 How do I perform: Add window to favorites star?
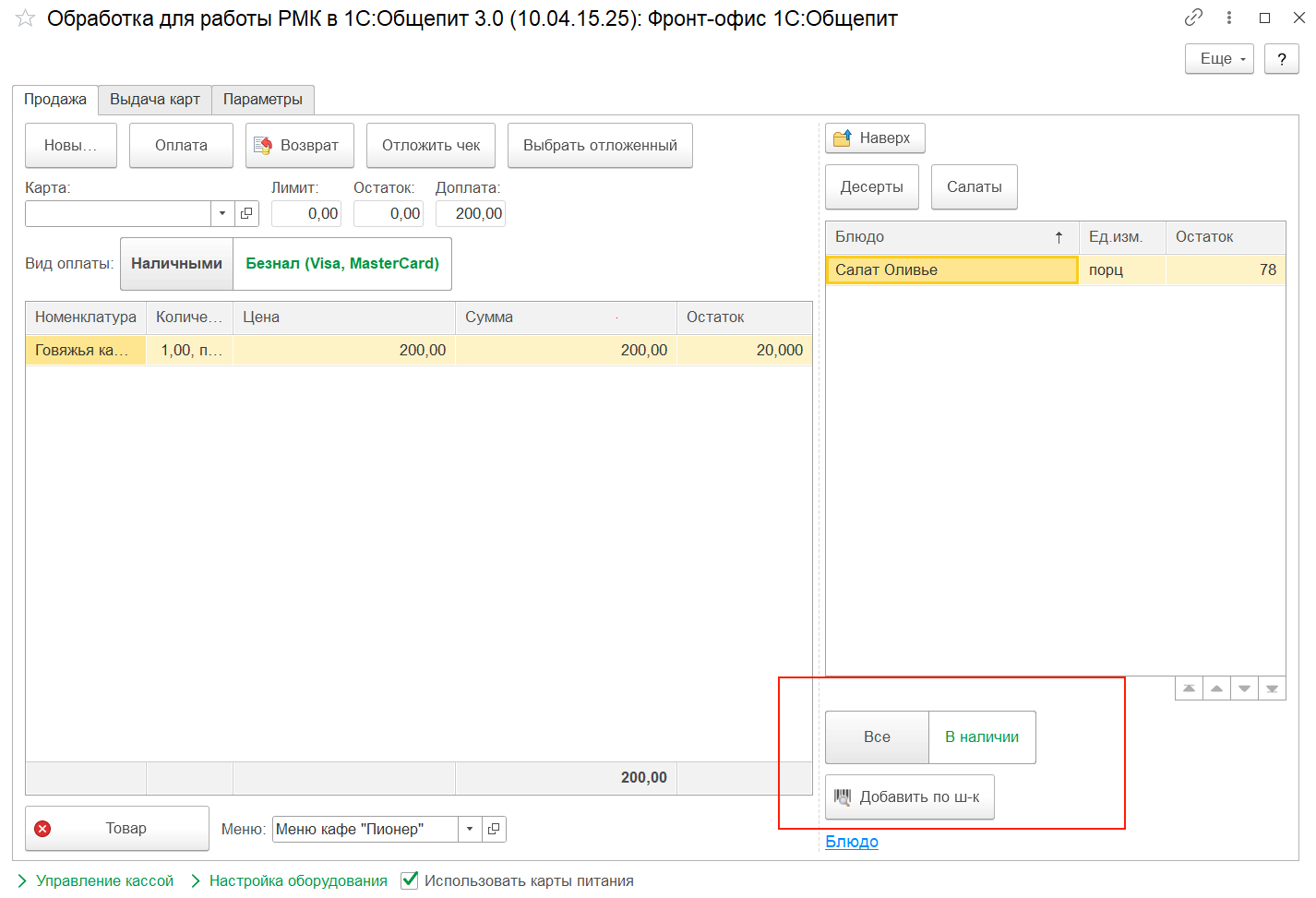coord(26,18)
